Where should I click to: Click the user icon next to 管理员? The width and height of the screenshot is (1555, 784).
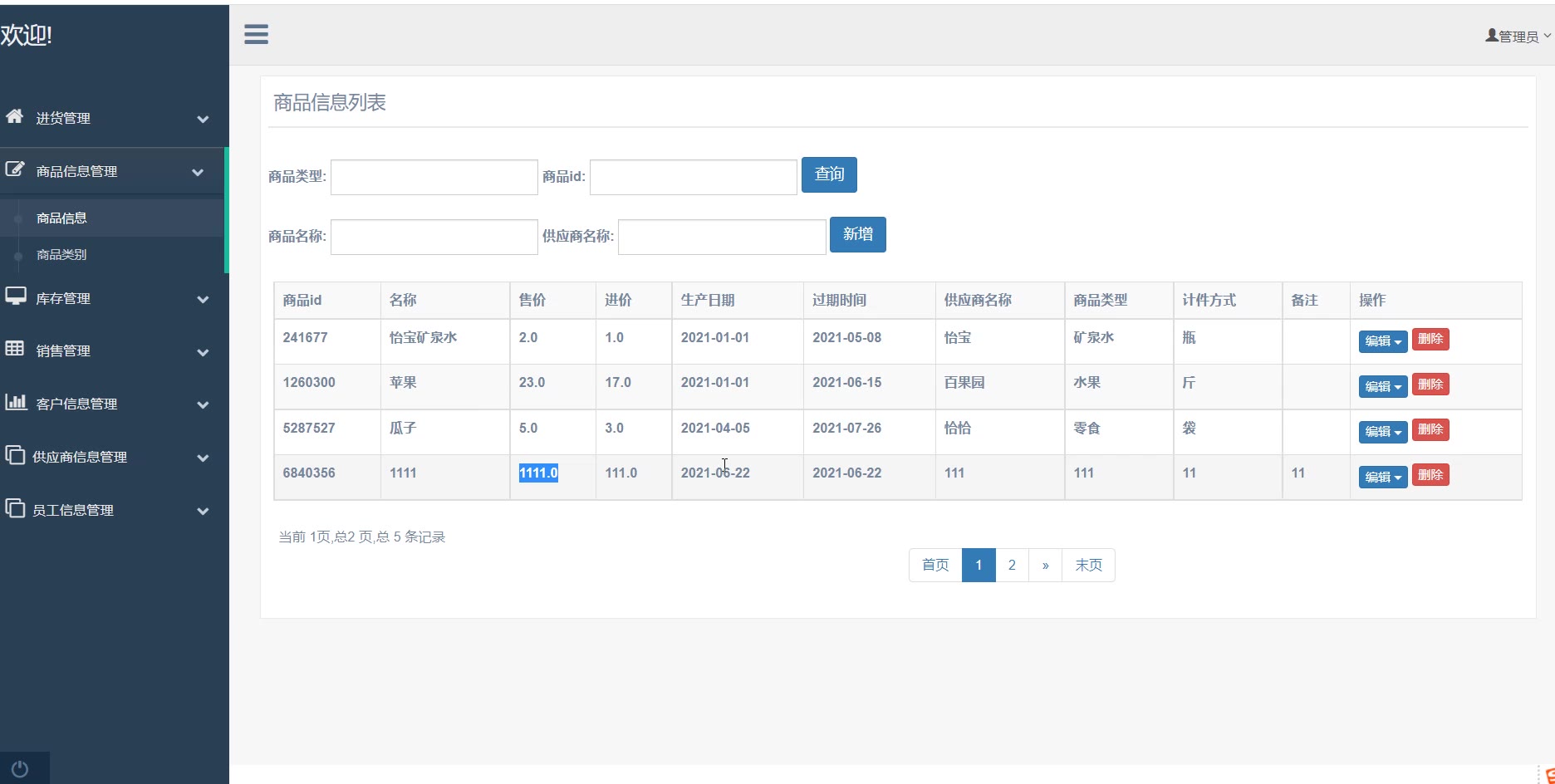1492,36
